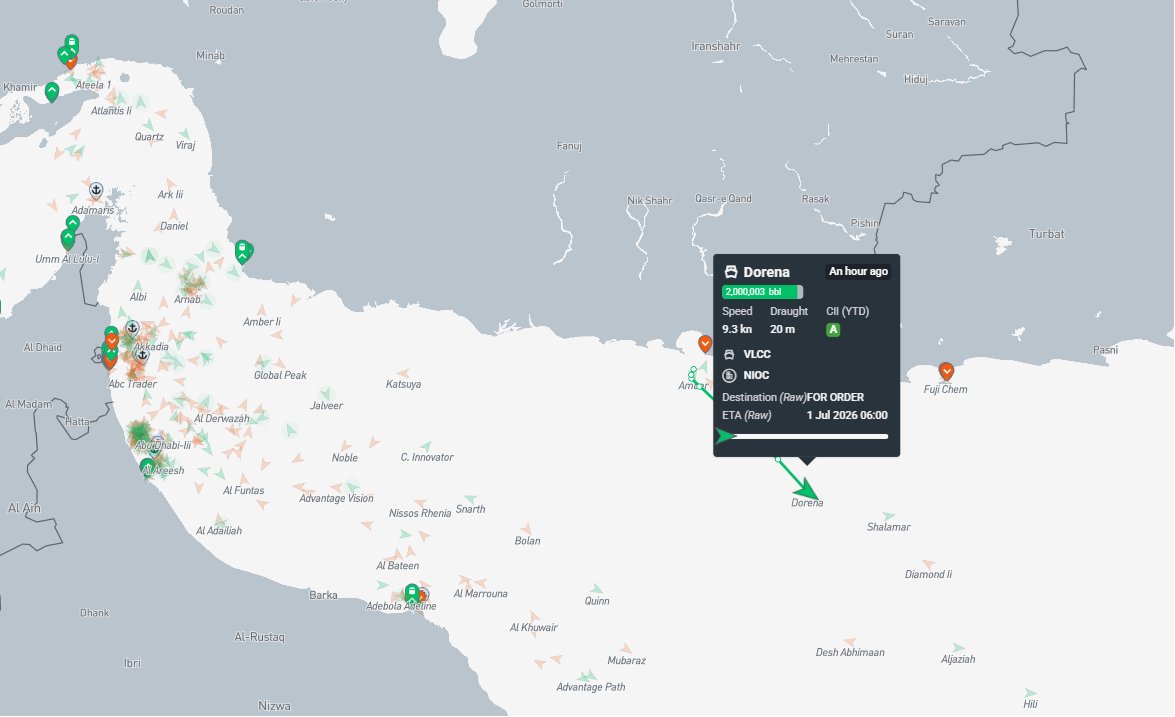Click the Katsuya vessel arrow

point(403,372)
